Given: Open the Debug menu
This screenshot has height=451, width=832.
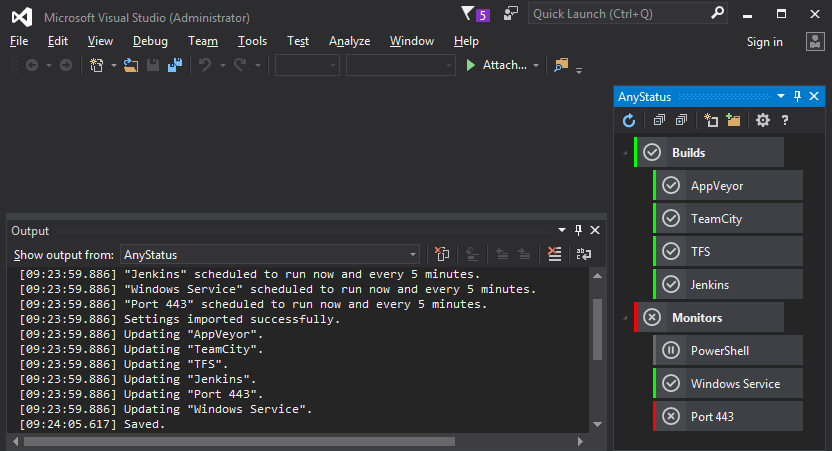Looking at the screenshot, I should (150, 41).
